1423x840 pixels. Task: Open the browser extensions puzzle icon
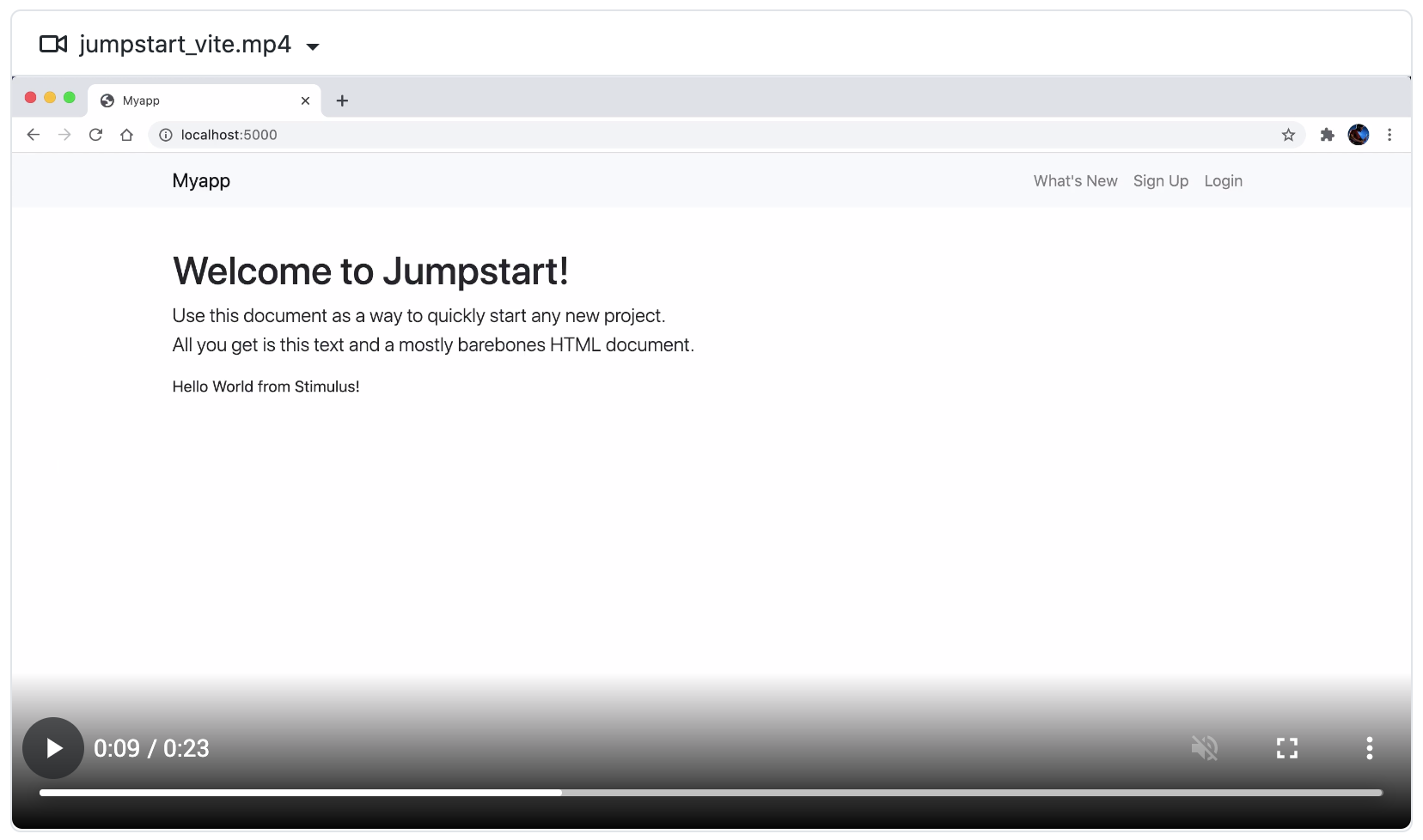[x=1327, y=135]
